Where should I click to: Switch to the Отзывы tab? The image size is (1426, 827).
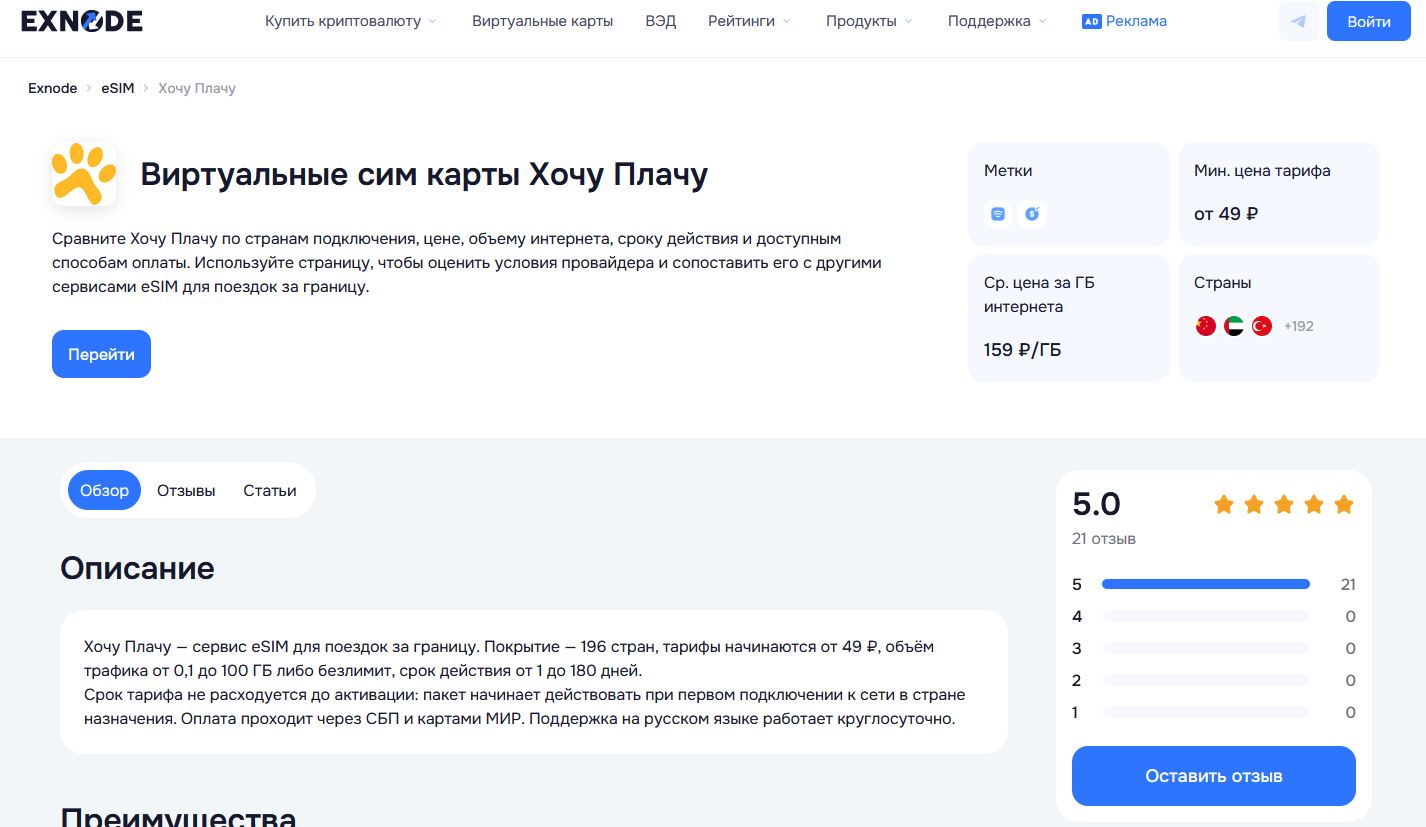[x=186, y=490]
